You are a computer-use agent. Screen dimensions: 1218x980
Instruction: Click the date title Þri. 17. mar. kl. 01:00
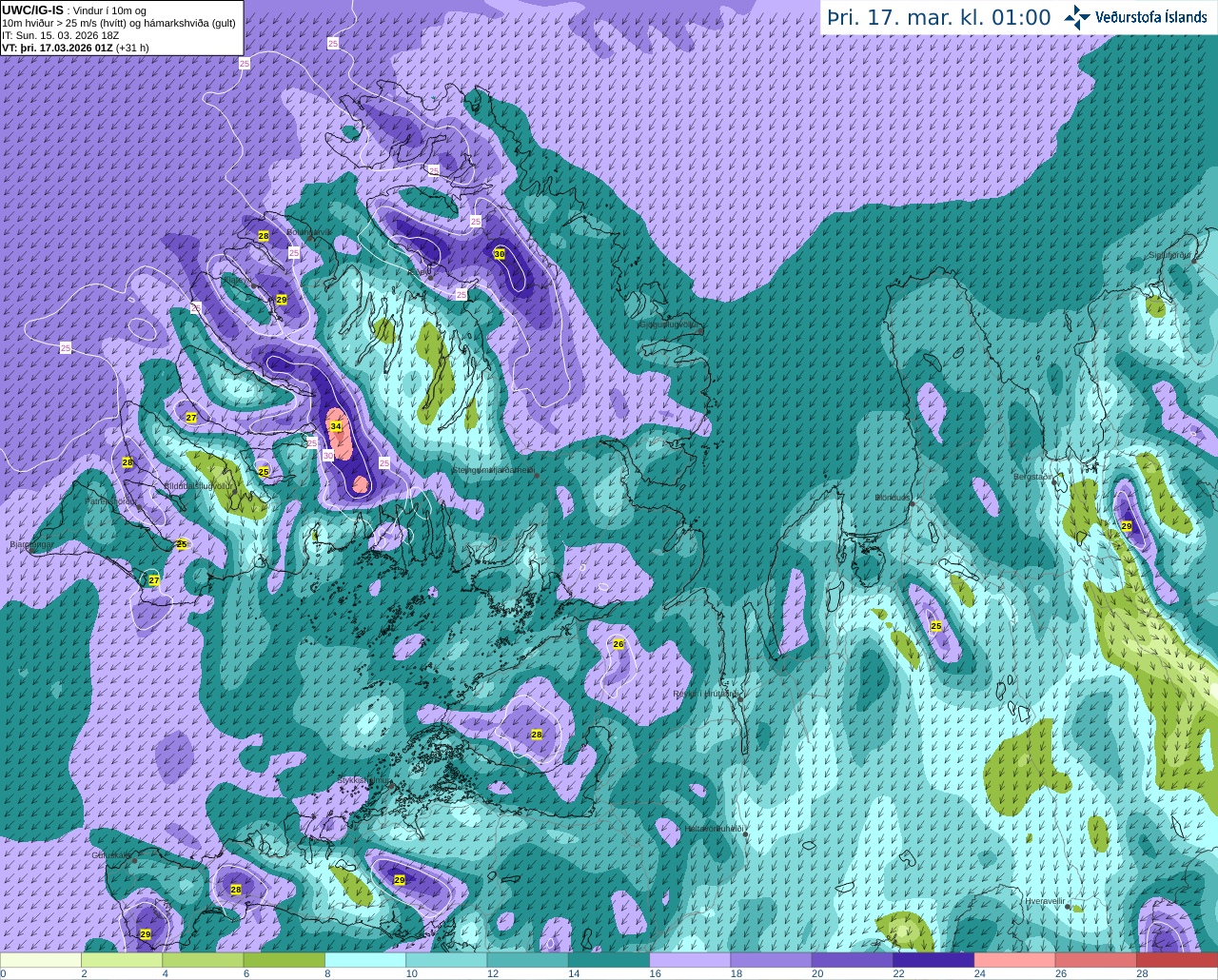coord(939,17)
